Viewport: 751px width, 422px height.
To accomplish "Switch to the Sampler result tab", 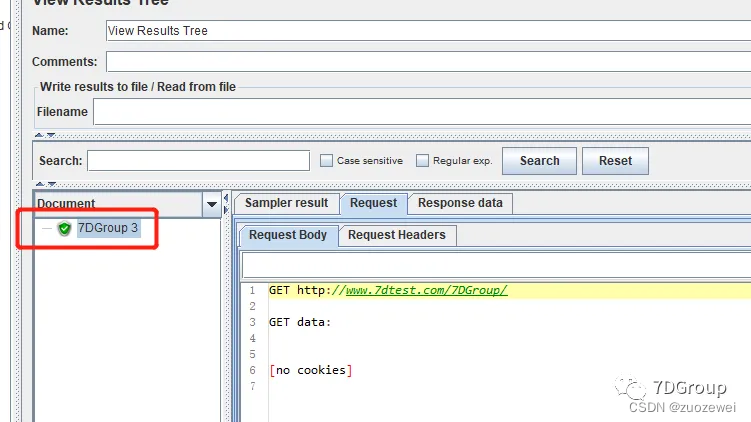I will [x=286, y=203].
